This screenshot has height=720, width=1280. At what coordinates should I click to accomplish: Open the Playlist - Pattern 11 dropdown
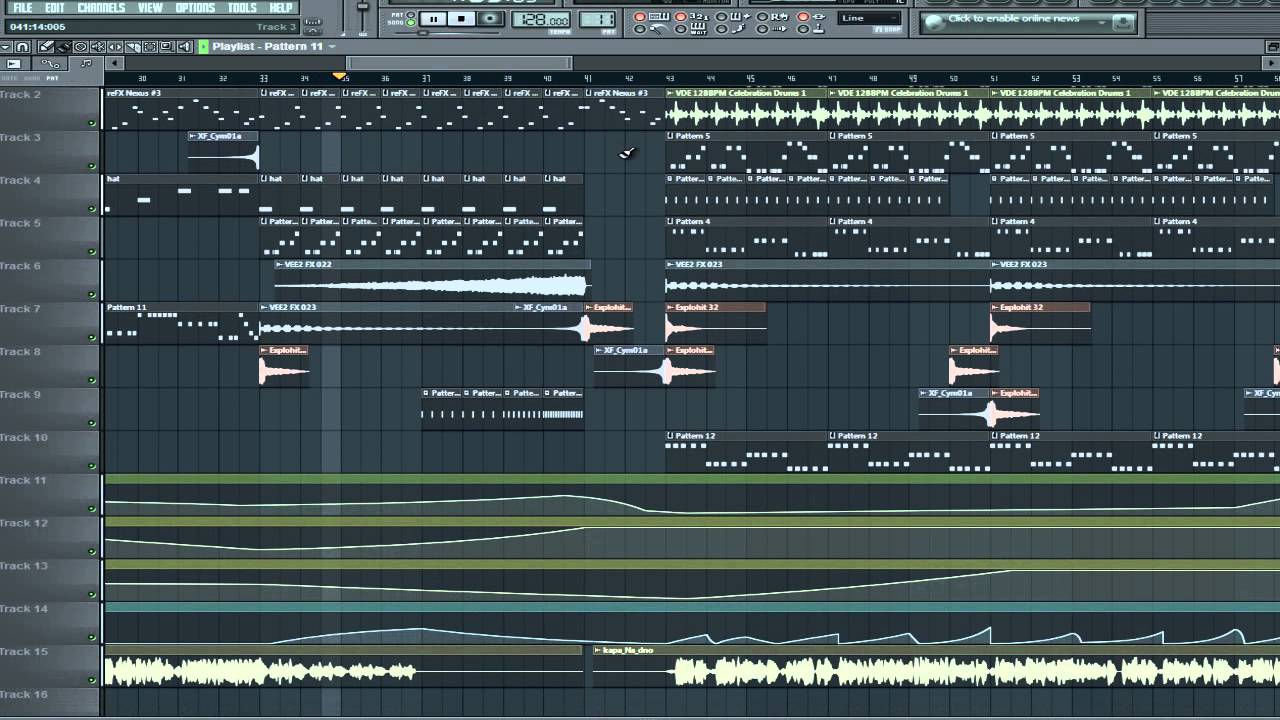[332, 47]
